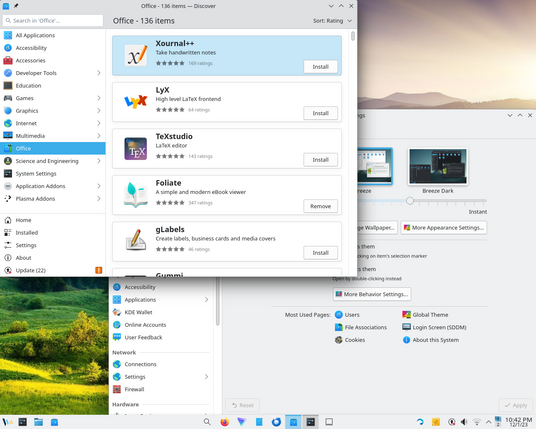Open the KDE Wallet entry icon
Viewport: 536px width, 429px height.
(117, 312)
